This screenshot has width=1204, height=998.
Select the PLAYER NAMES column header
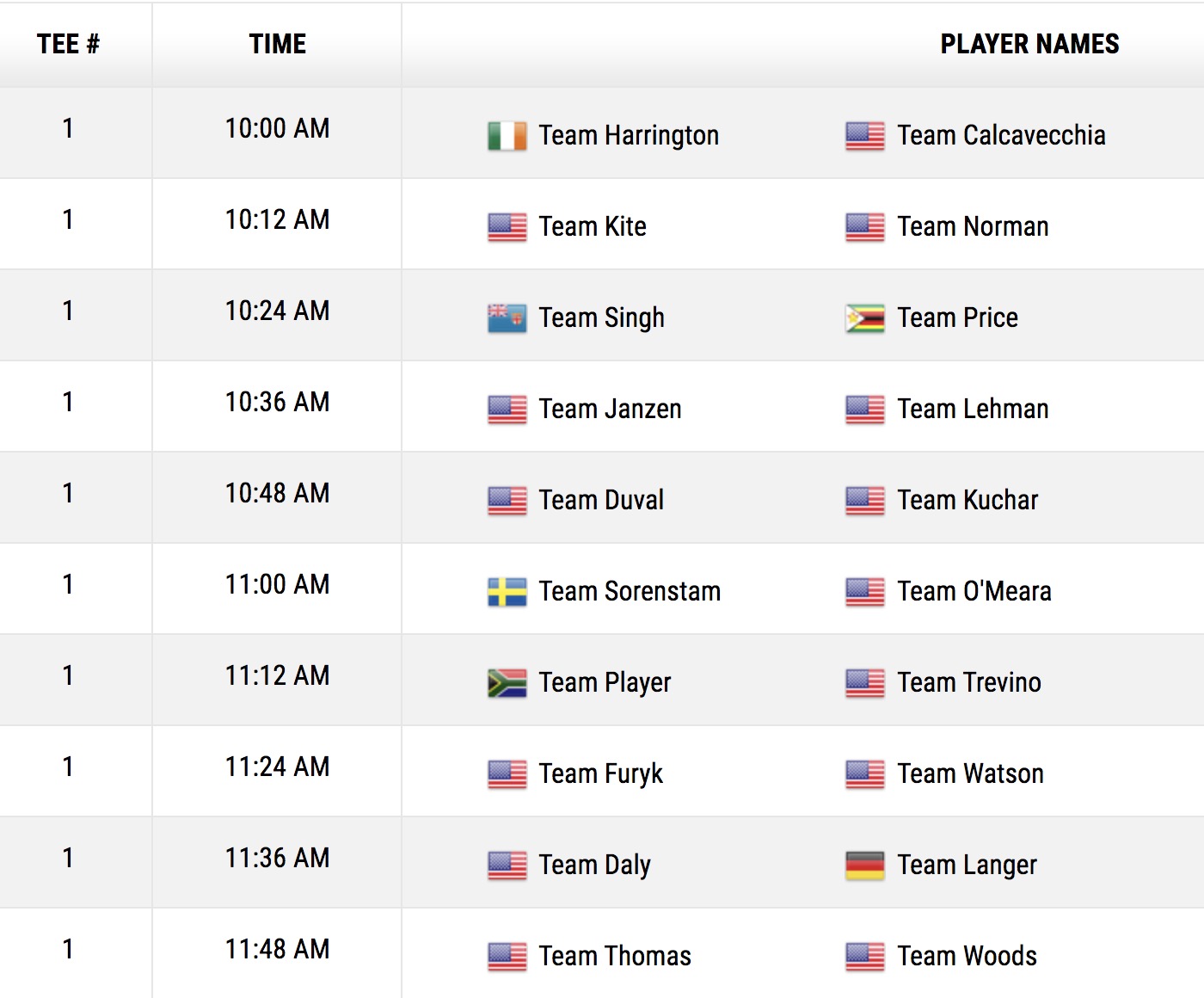tap(1029, 44)
